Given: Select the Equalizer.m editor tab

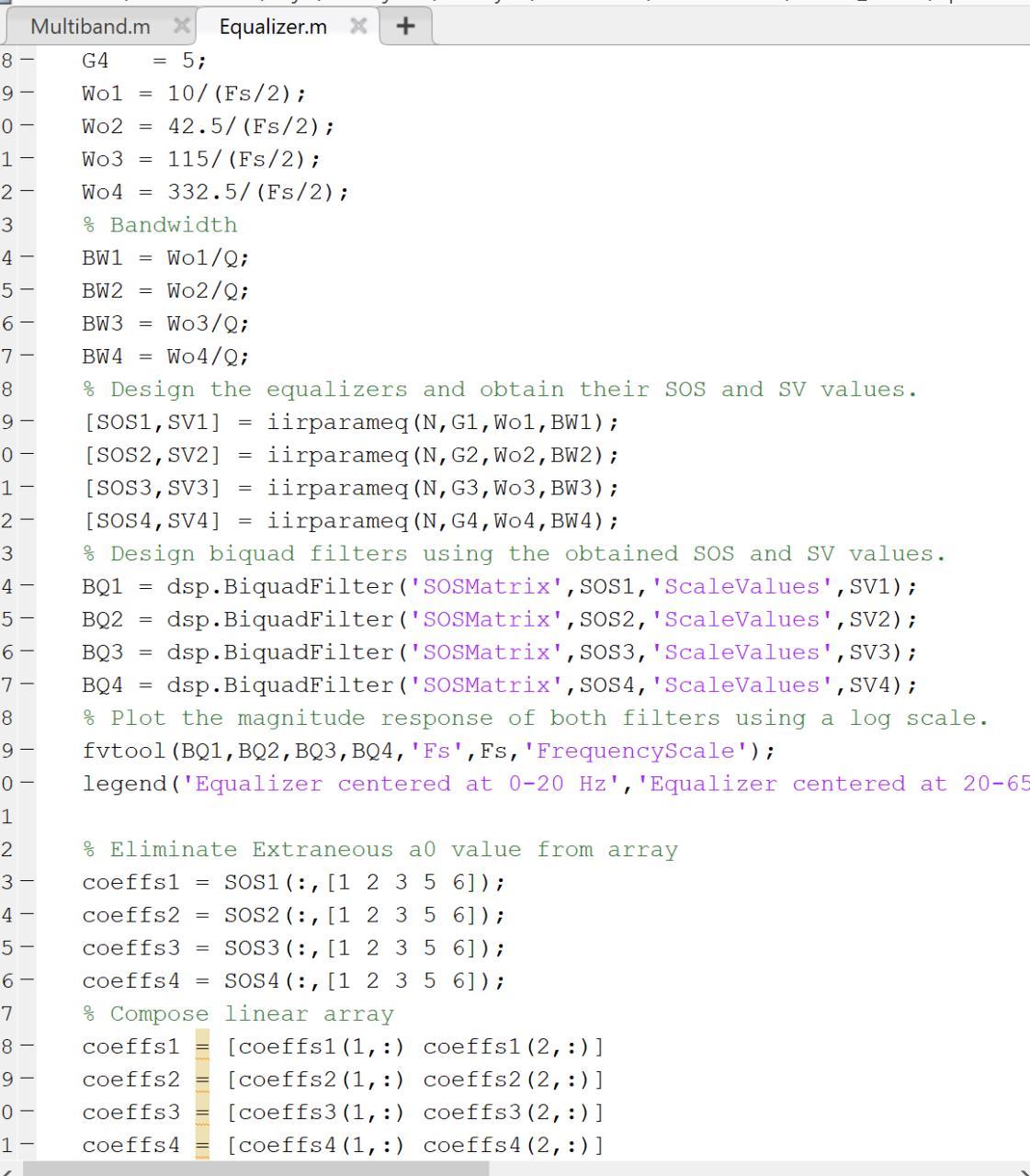Looking at the screenshot, I should tap(273, 27).
